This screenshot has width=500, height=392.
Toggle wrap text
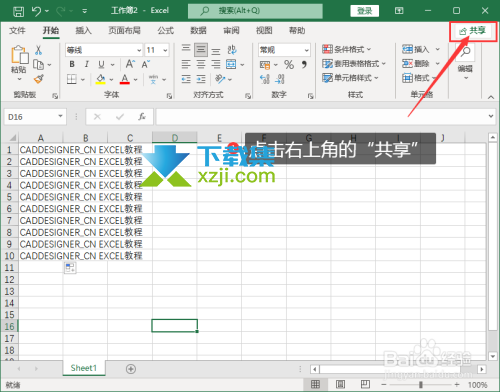[x=232, y=50]
